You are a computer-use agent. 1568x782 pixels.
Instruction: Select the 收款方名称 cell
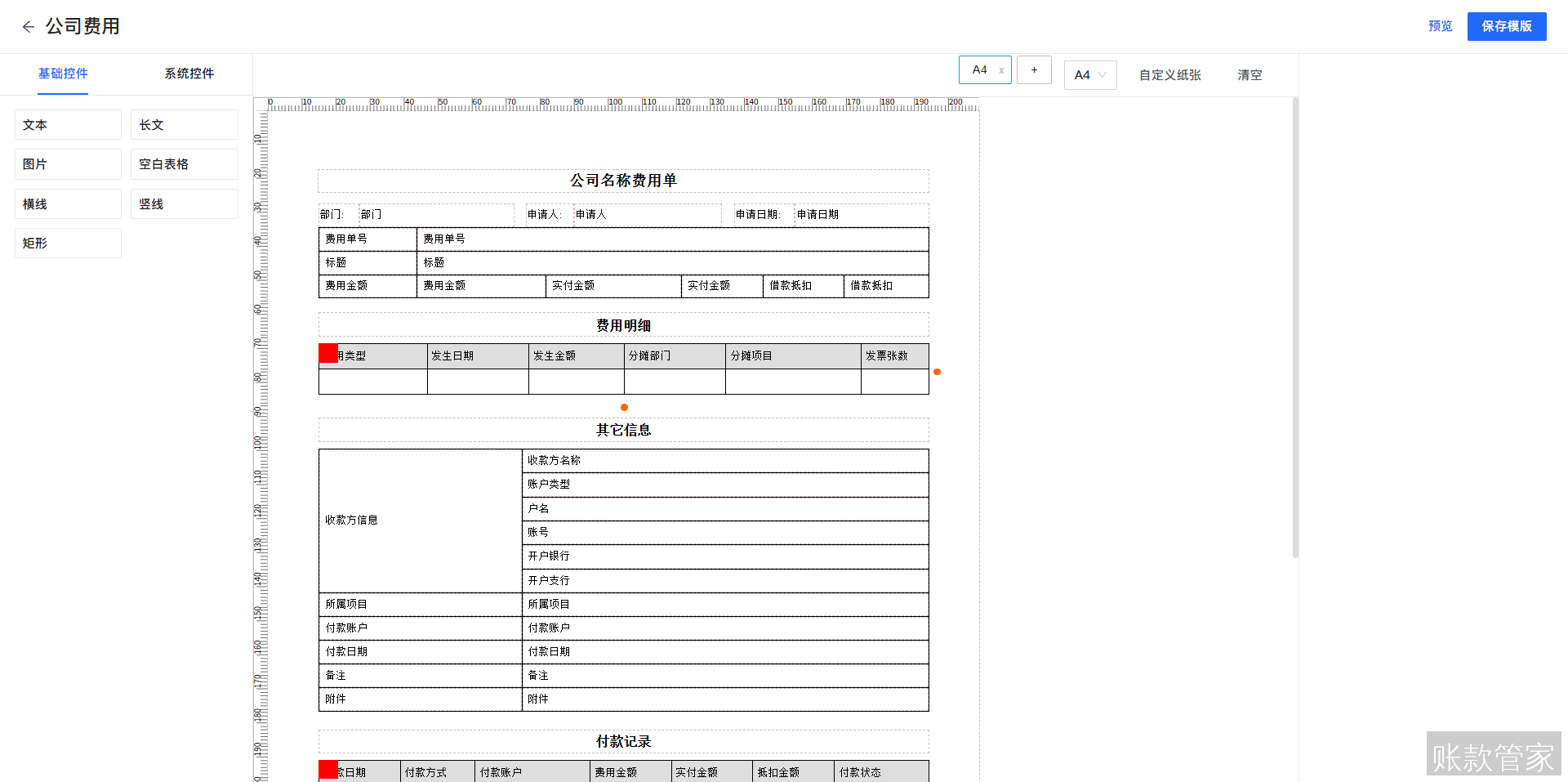click(x=725, y=461)
